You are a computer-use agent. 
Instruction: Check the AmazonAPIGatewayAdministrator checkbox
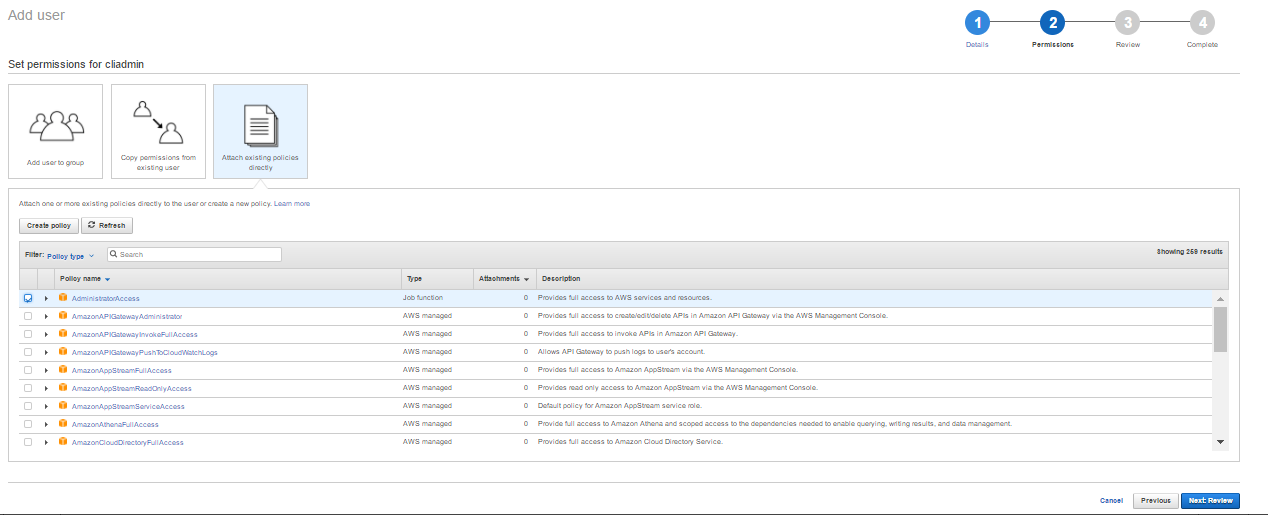(28, 316)
